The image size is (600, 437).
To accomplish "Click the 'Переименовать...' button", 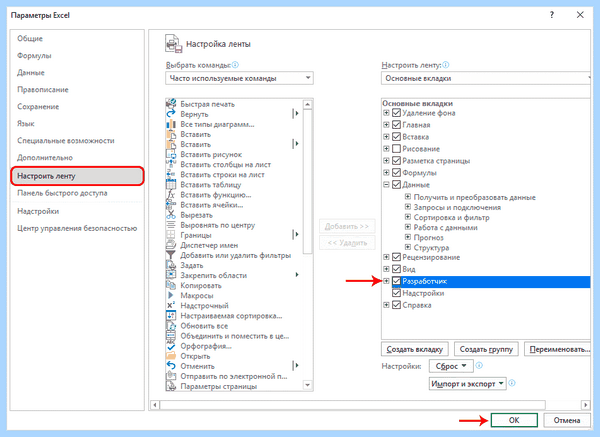I will click(558, 349).
